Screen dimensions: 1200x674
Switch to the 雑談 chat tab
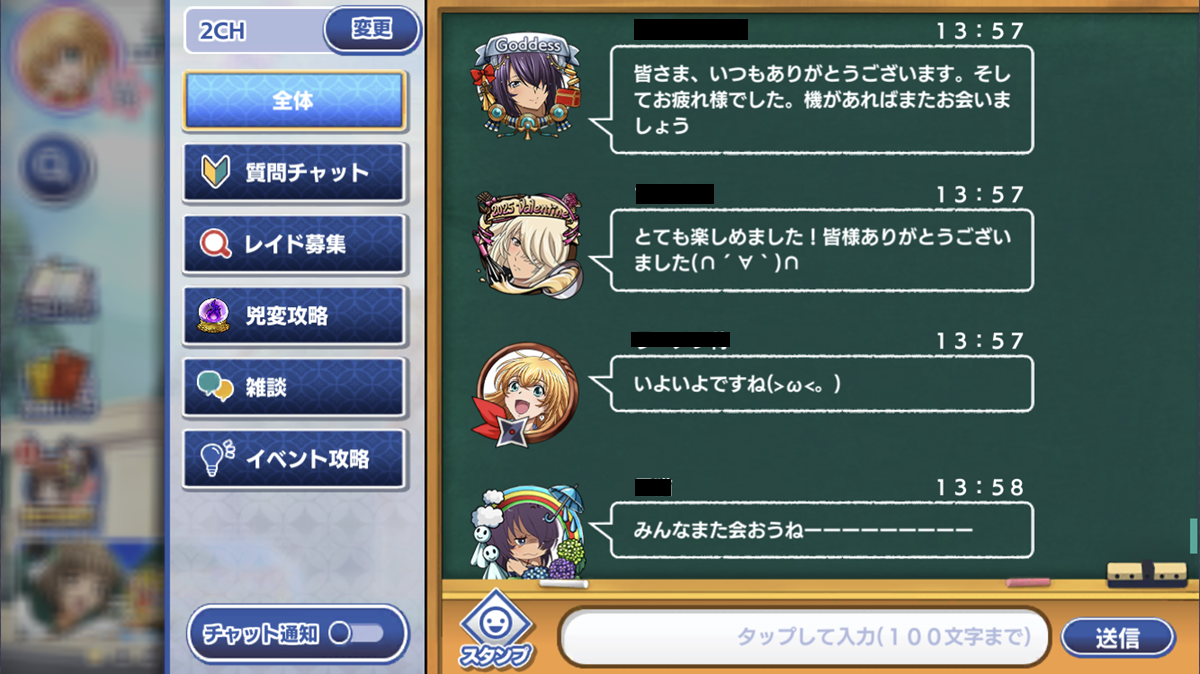coord(294,387)
